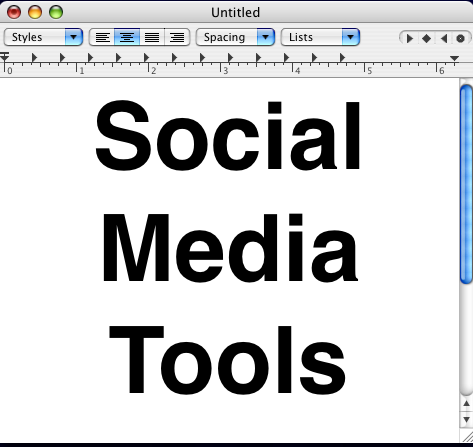Screen dimensions: 473x447
Task: Minimize the window with the yellow button
Action: click(35, 12)
